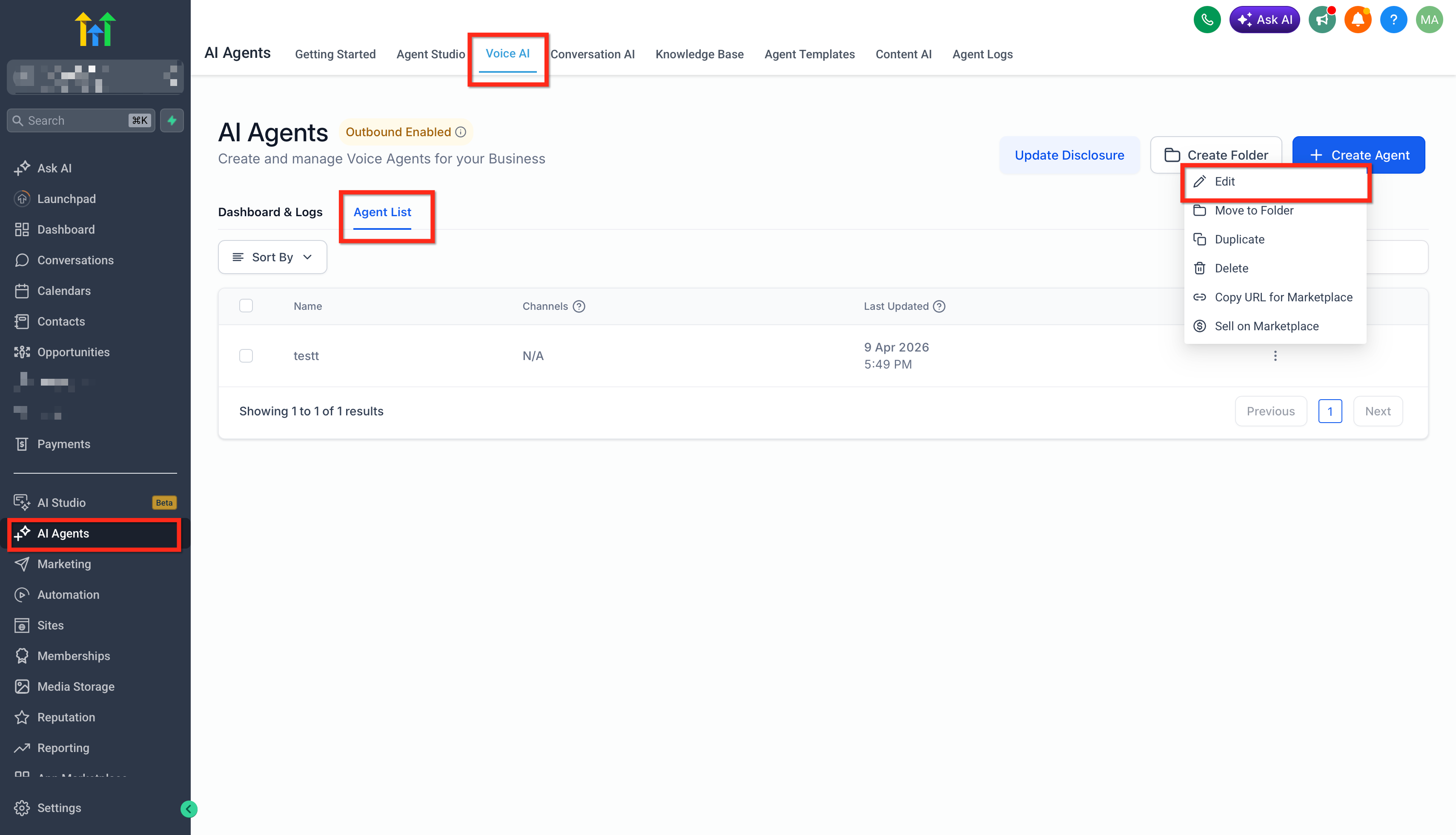Click the blue help question mark icon
Viewport: 1456px width, 835px height.
coord(1393,20)
